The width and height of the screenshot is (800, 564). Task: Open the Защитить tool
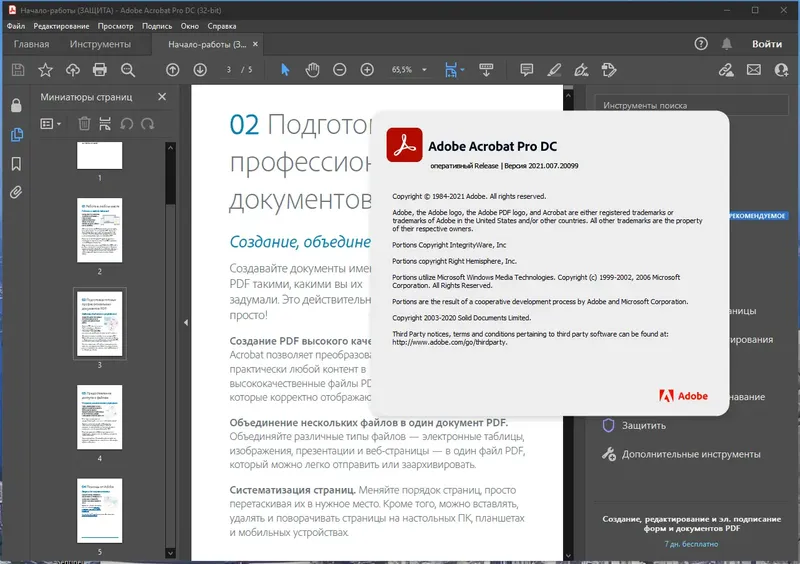(635, 425)
